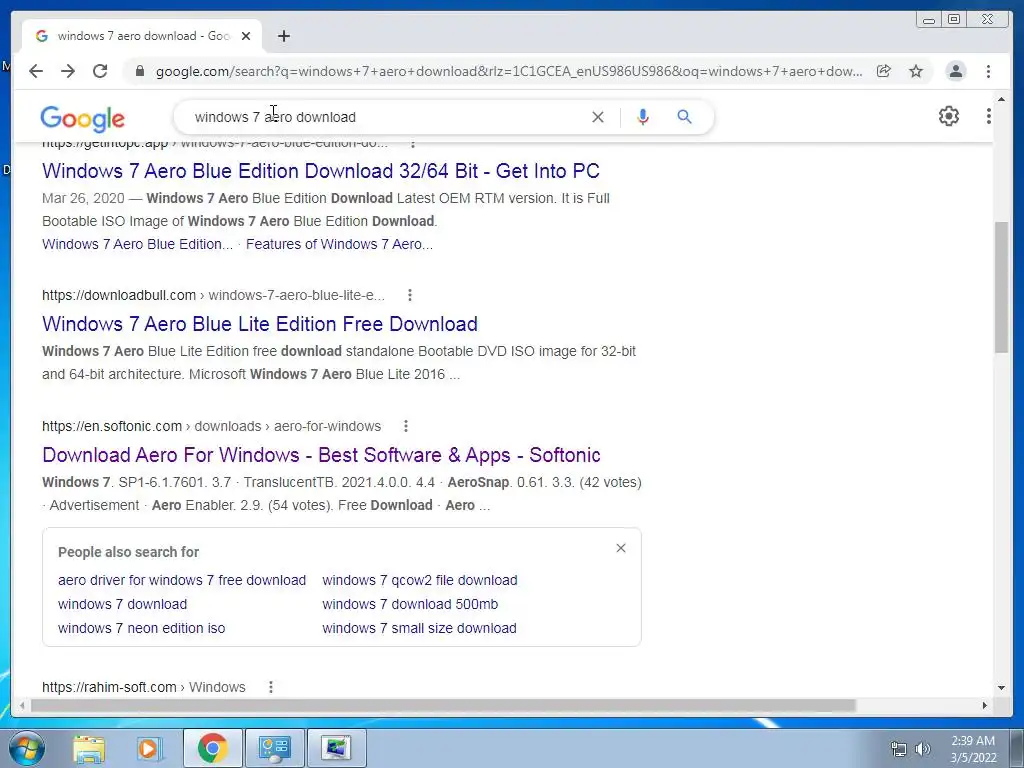Open the Windows 7 Aero Blue Edition... sitelink
The height and width of the screenshot is (768, 1024).
pyautogui.click(x=137, y=244)
